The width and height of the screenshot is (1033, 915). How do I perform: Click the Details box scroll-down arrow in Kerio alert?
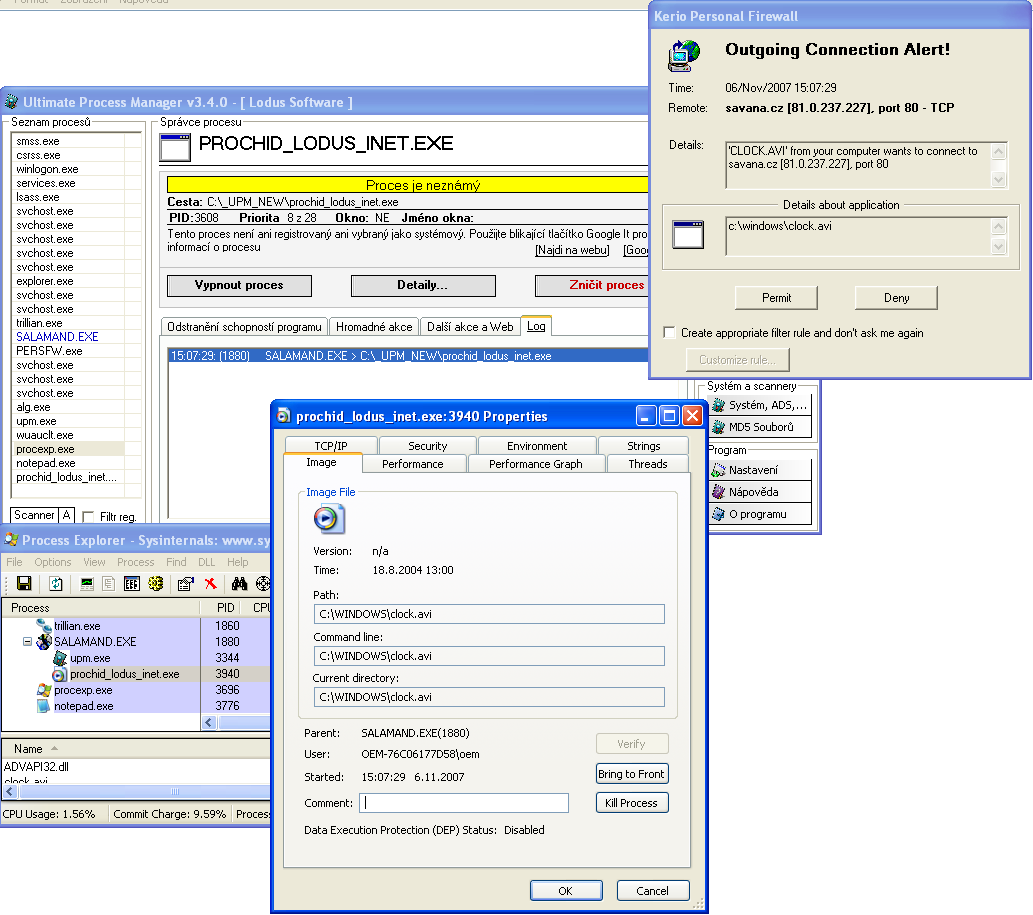tap(999, 179)
